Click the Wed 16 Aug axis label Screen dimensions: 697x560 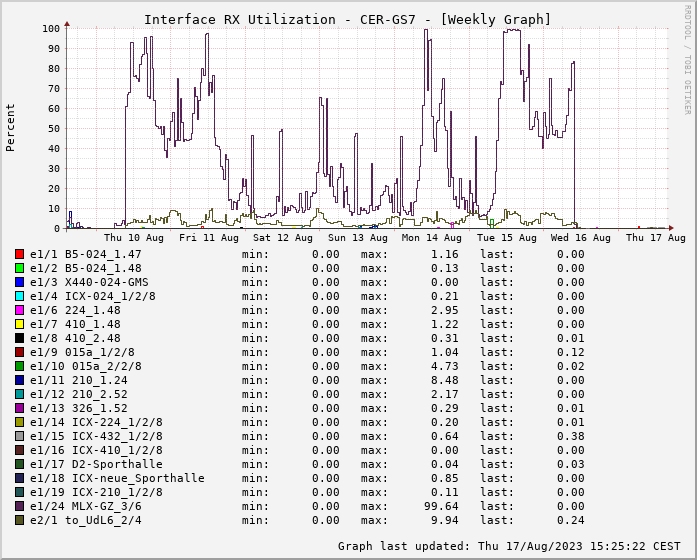click(580, 238)
